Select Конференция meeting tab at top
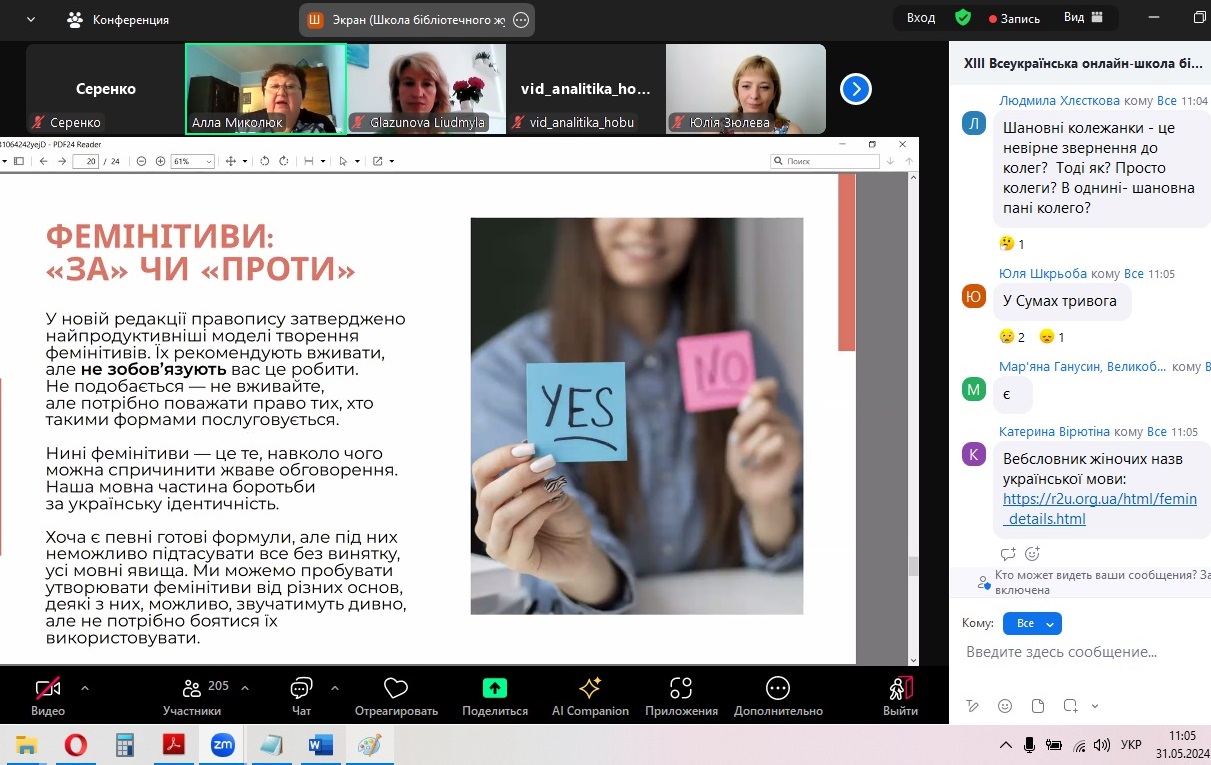 click(x=118, y=20)
